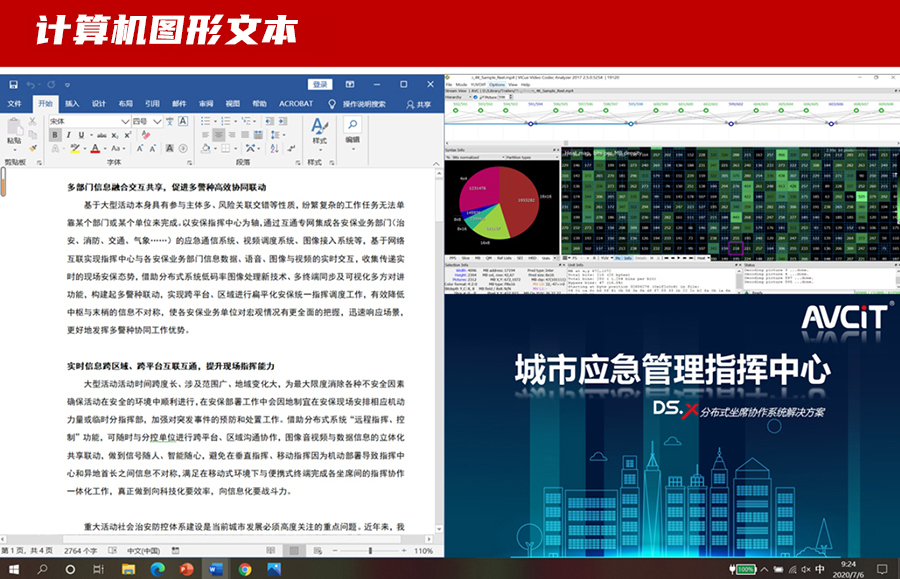Open the Styles (样式) gallery icon
Screen dimensions: 900x579
click(319, 130)
